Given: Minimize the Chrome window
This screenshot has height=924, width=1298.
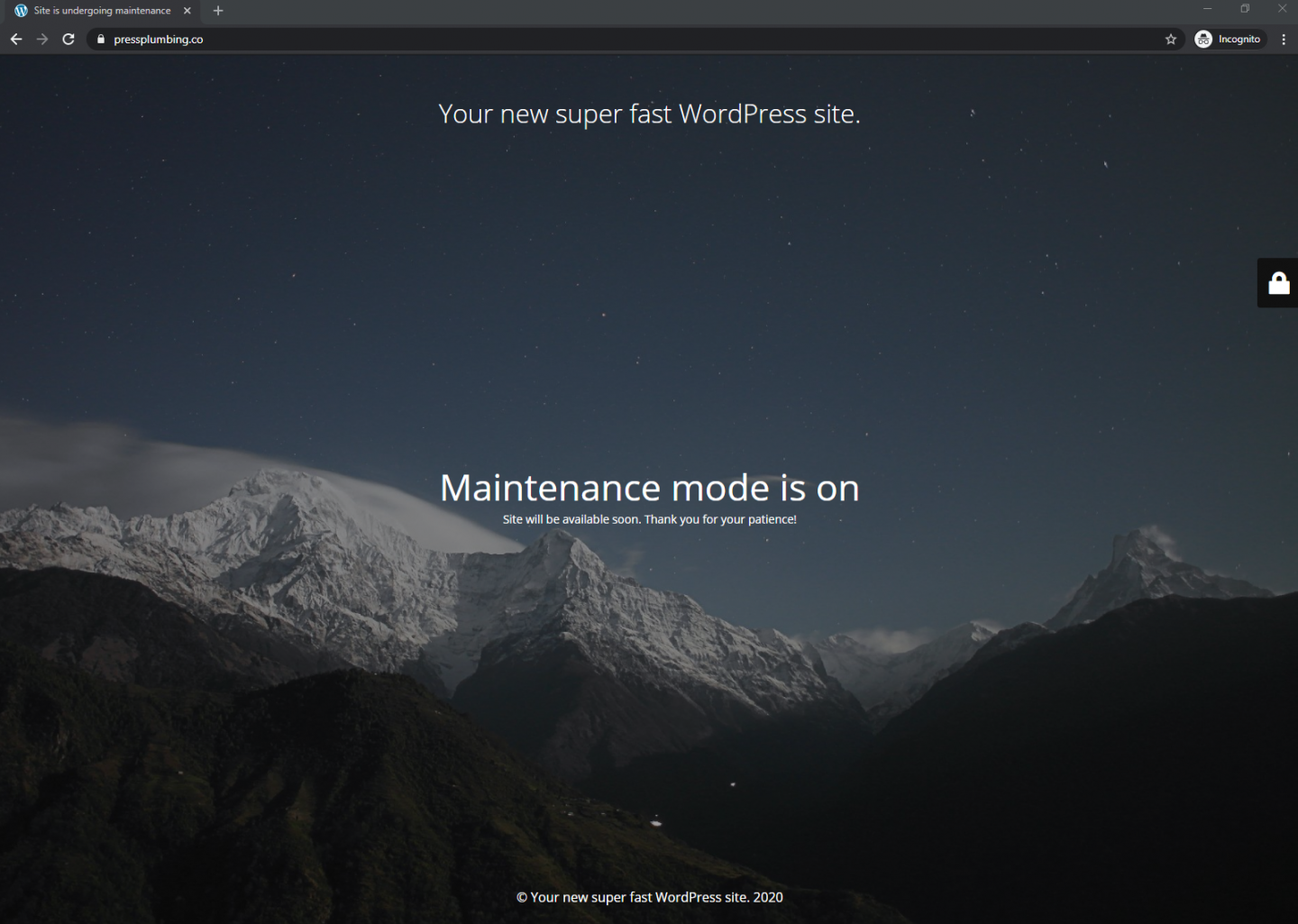Looking at the screenshot, I should click(1207, 9).
